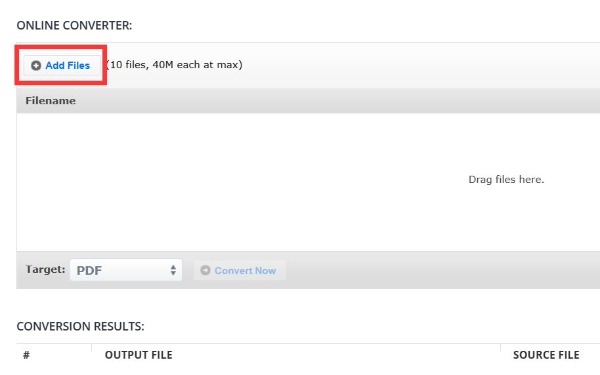This screenshot has width=600, height=375.
Task: Click the Target label
Action: (45, 269)
